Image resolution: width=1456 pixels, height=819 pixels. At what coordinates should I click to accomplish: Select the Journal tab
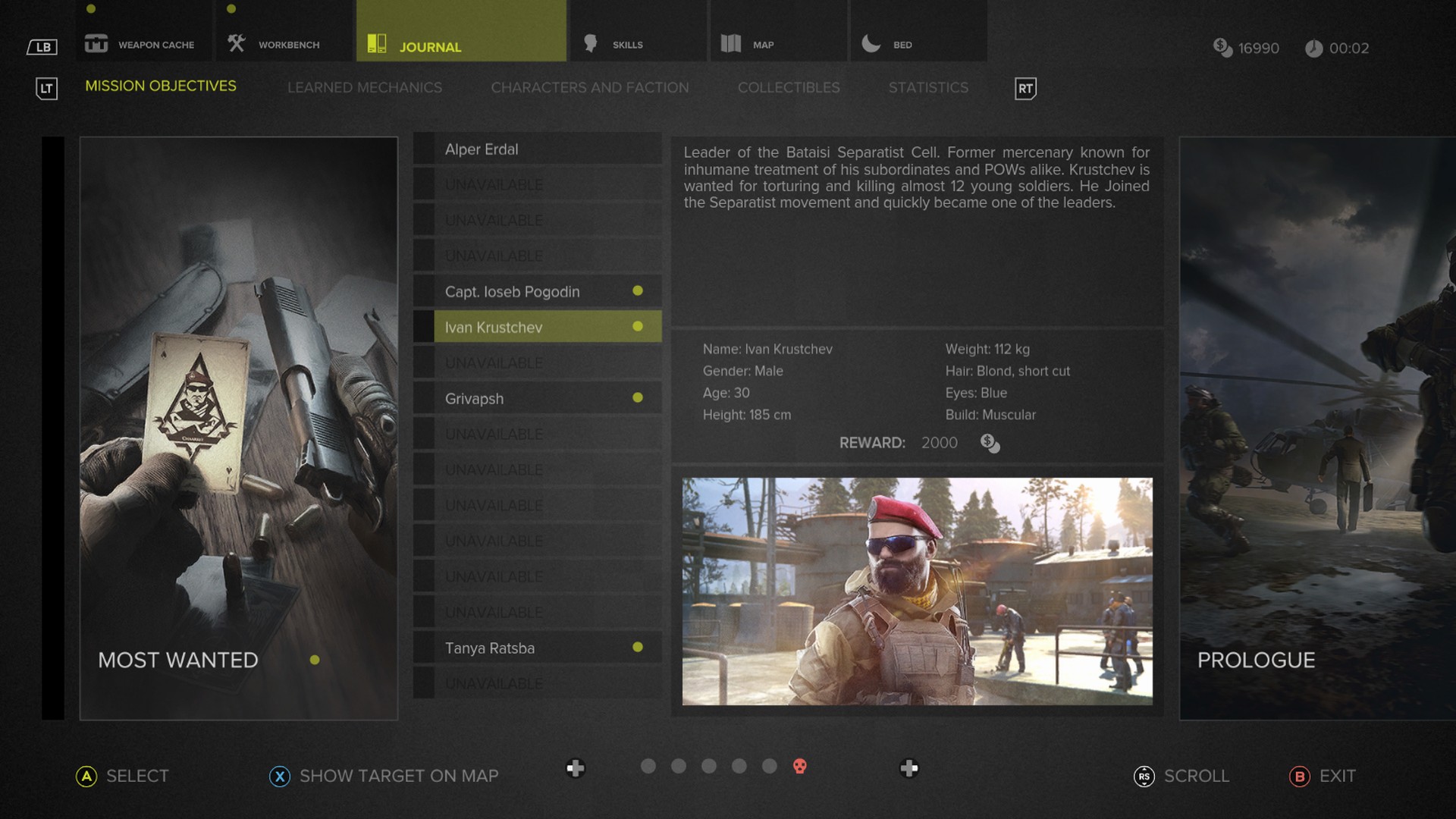point(461,31)
